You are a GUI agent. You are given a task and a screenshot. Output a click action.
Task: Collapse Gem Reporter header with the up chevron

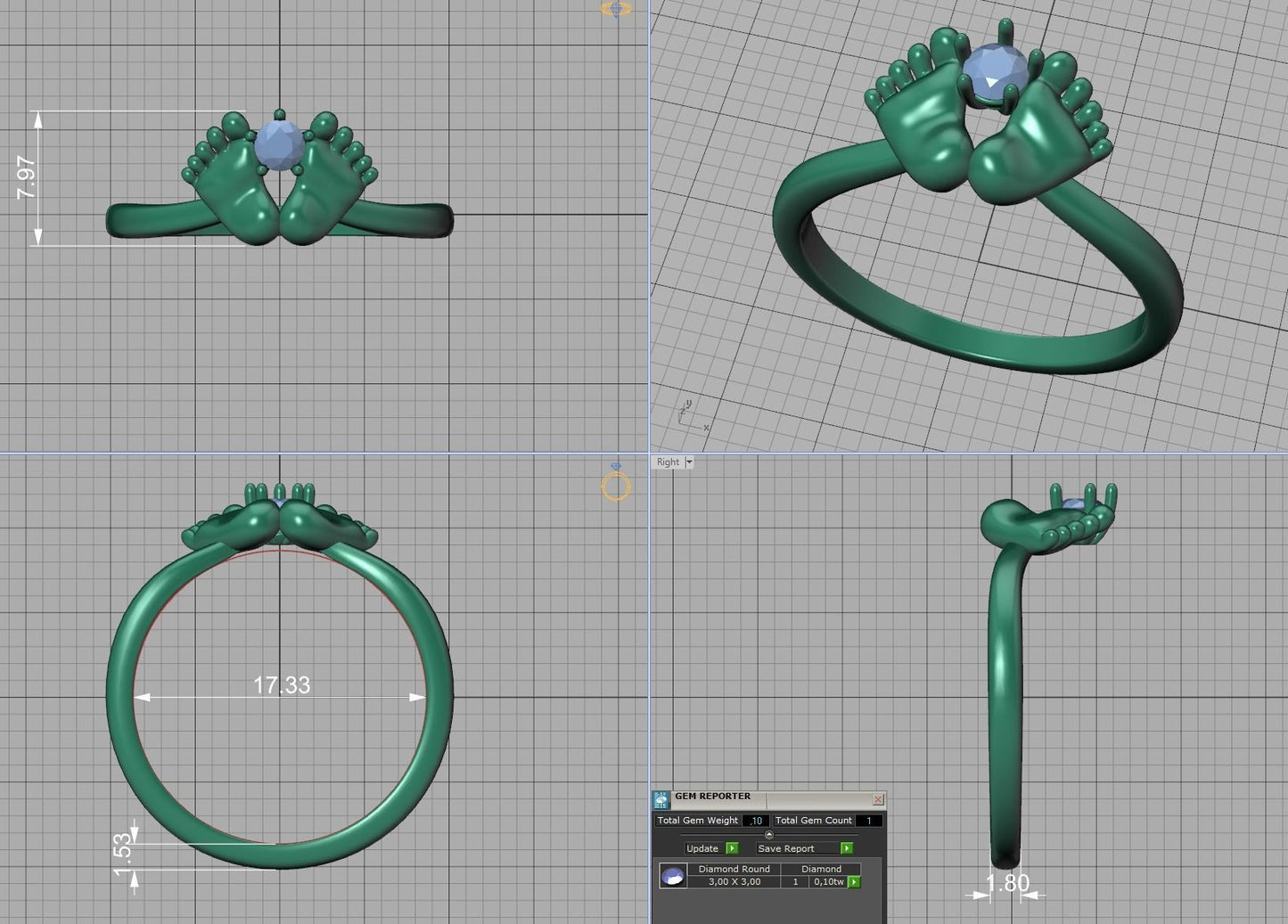coord(769,835)
